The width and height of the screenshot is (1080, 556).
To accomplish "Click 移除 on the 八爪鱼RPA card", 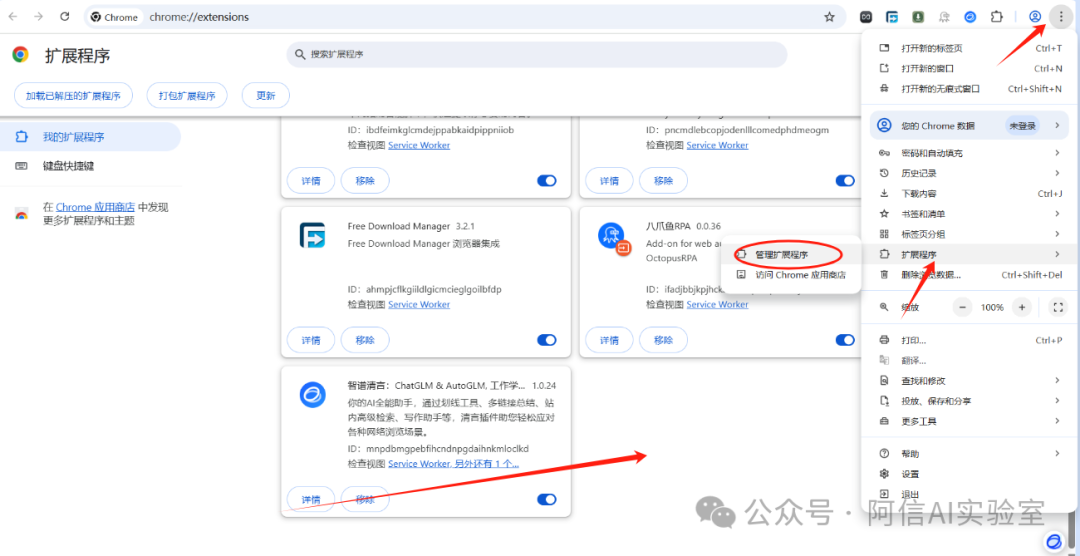I will coord(663,340).
